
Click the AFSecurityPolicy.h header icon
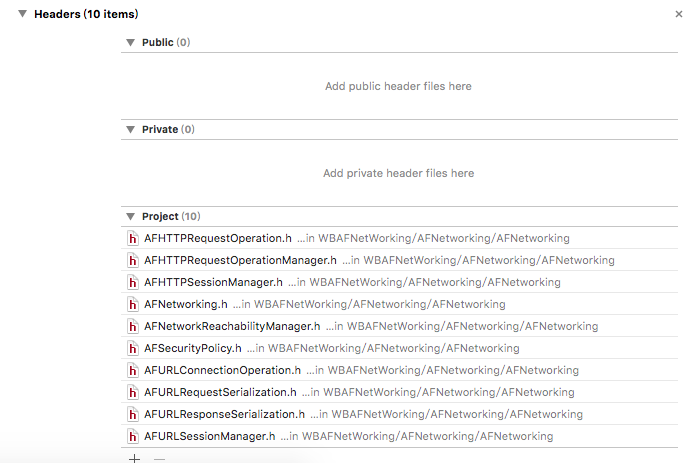point(133,348)
